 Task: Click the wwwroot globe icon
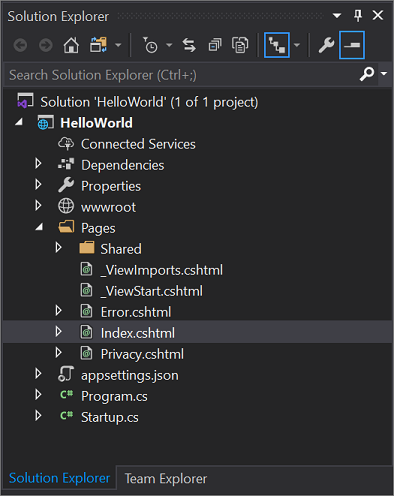tap(66, 206)
